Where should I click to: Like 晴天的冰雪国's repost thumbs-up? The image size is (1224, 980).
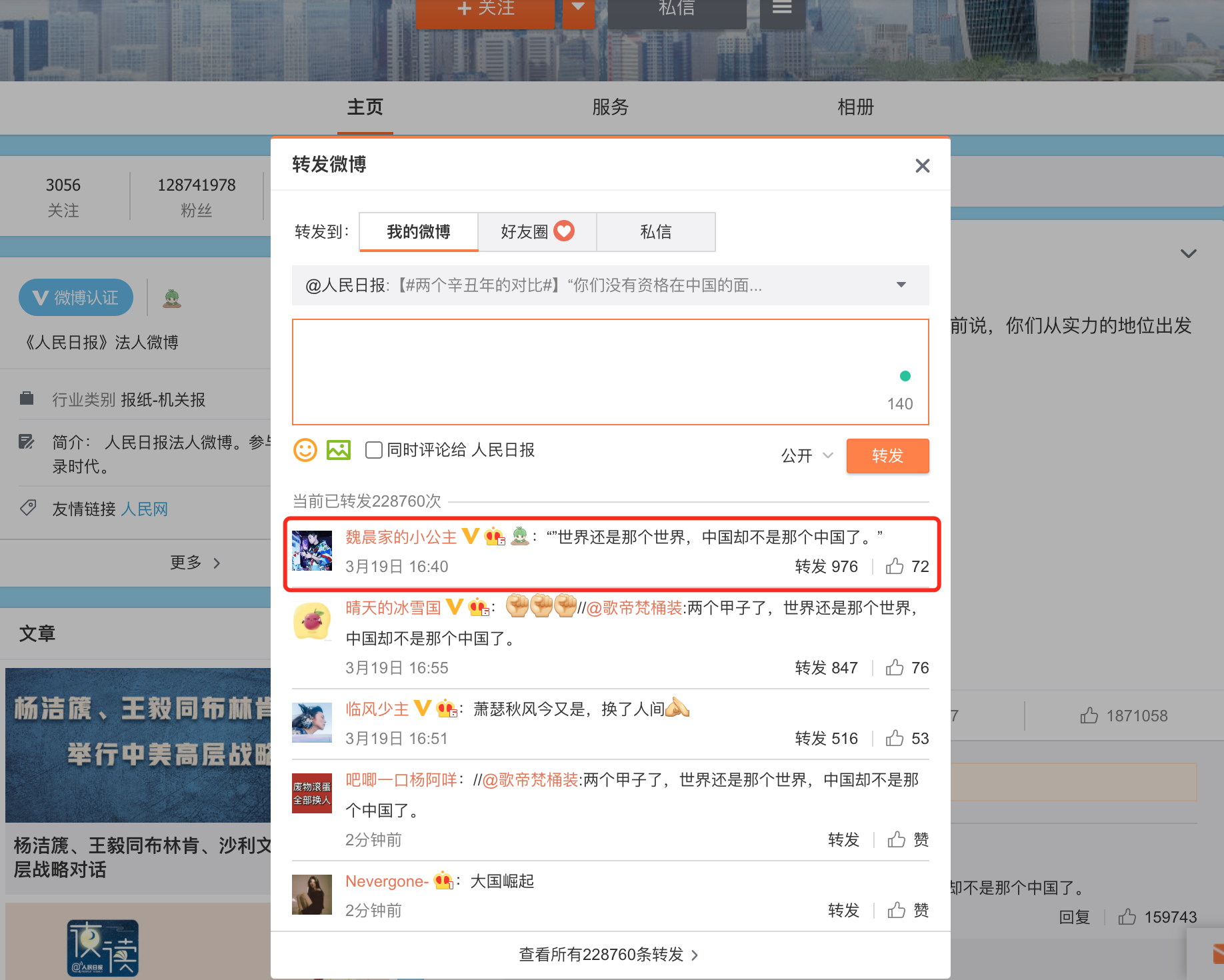pyautogui.click(x=895, y=667)
